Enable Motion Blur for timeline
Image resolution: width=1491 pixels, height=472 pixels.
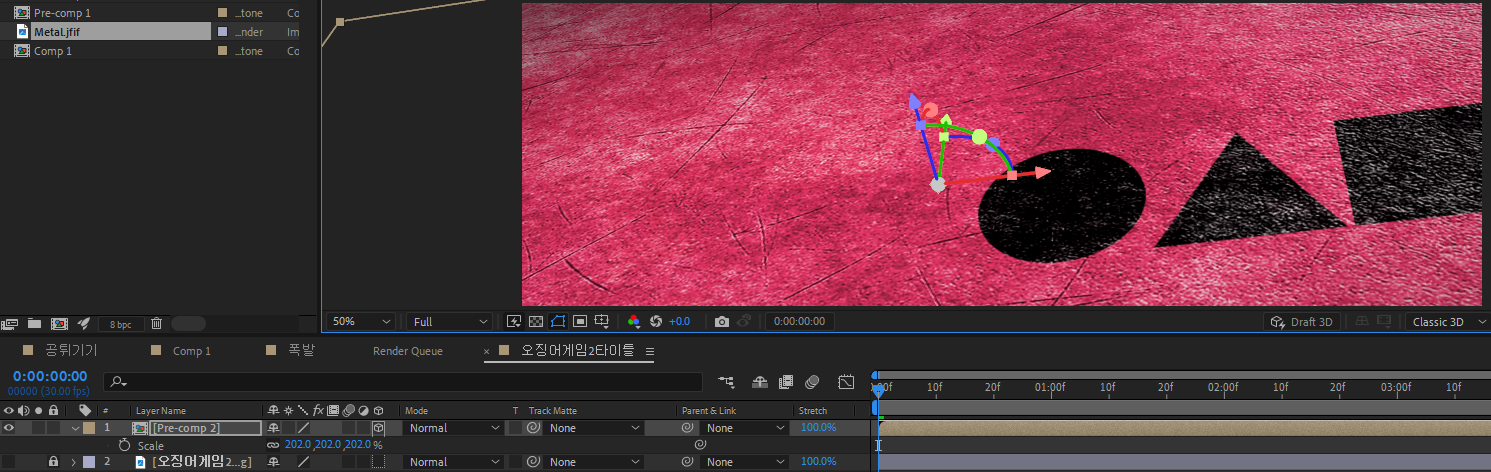pos(812,382)
